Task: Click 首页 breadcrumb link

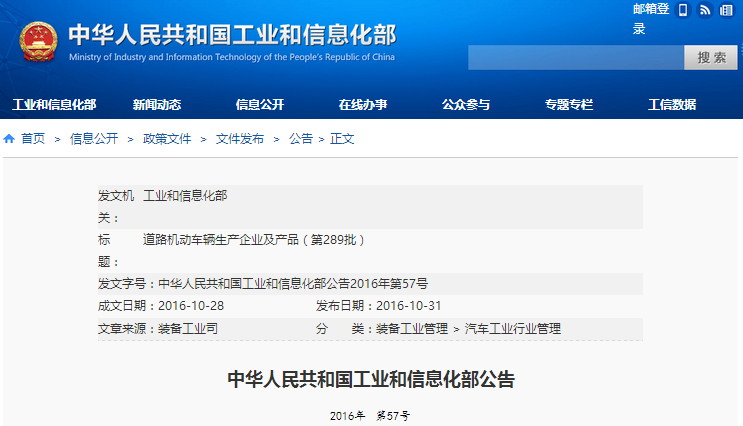Action: pyautogui.click(x=33, y=139)
